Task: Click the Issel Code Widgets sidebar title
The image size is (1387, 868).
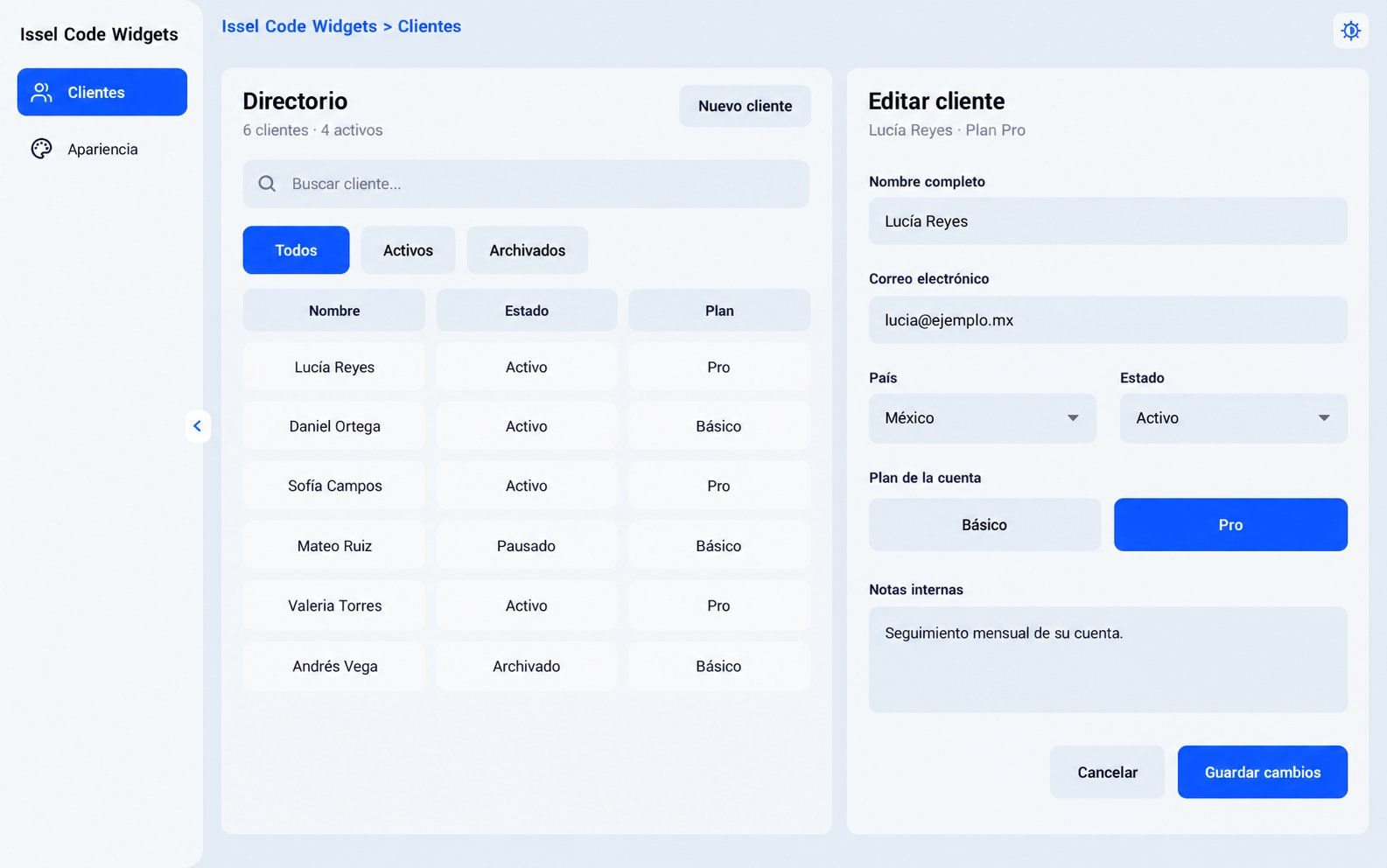Action: click(99, 34)
